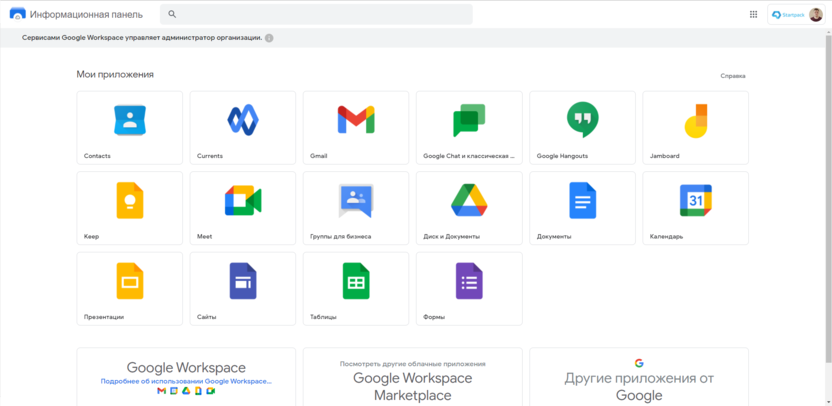
Task: Click the Справка help link
Action: pos(733,76)
